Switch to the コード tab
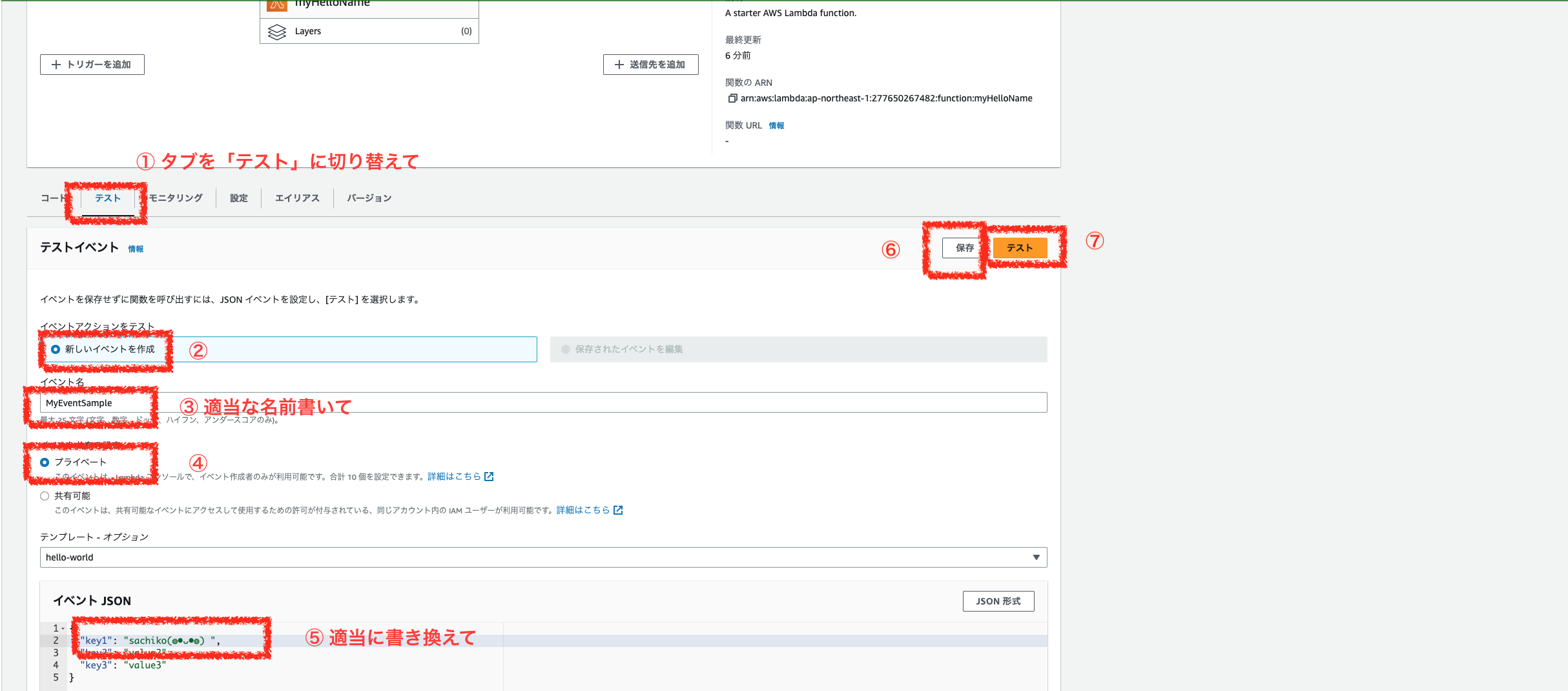This screenshot has height=691, width=1568. tap(54, 198)
